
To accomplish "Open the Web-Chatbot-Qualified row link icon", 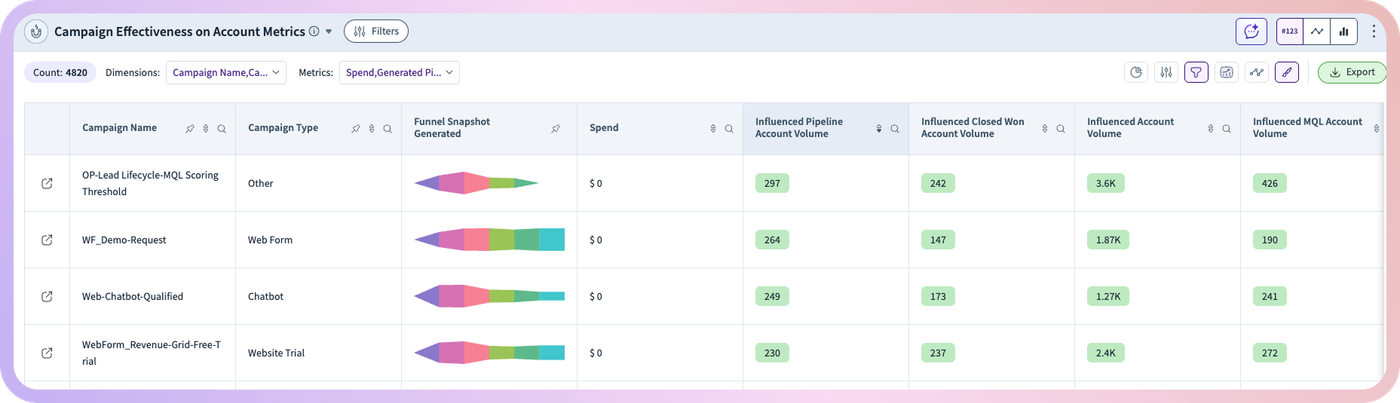I will click(x=47, y=297).
